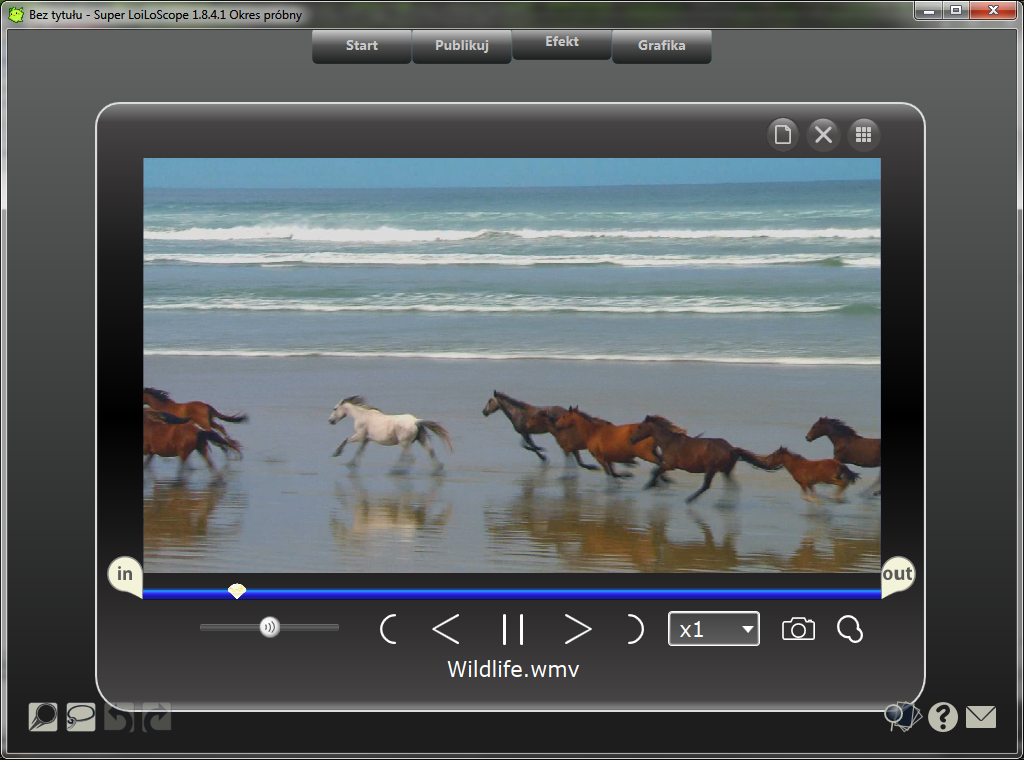Open help with the question mark icon
Screen dimensions: 1024x760
coord(942,717)
